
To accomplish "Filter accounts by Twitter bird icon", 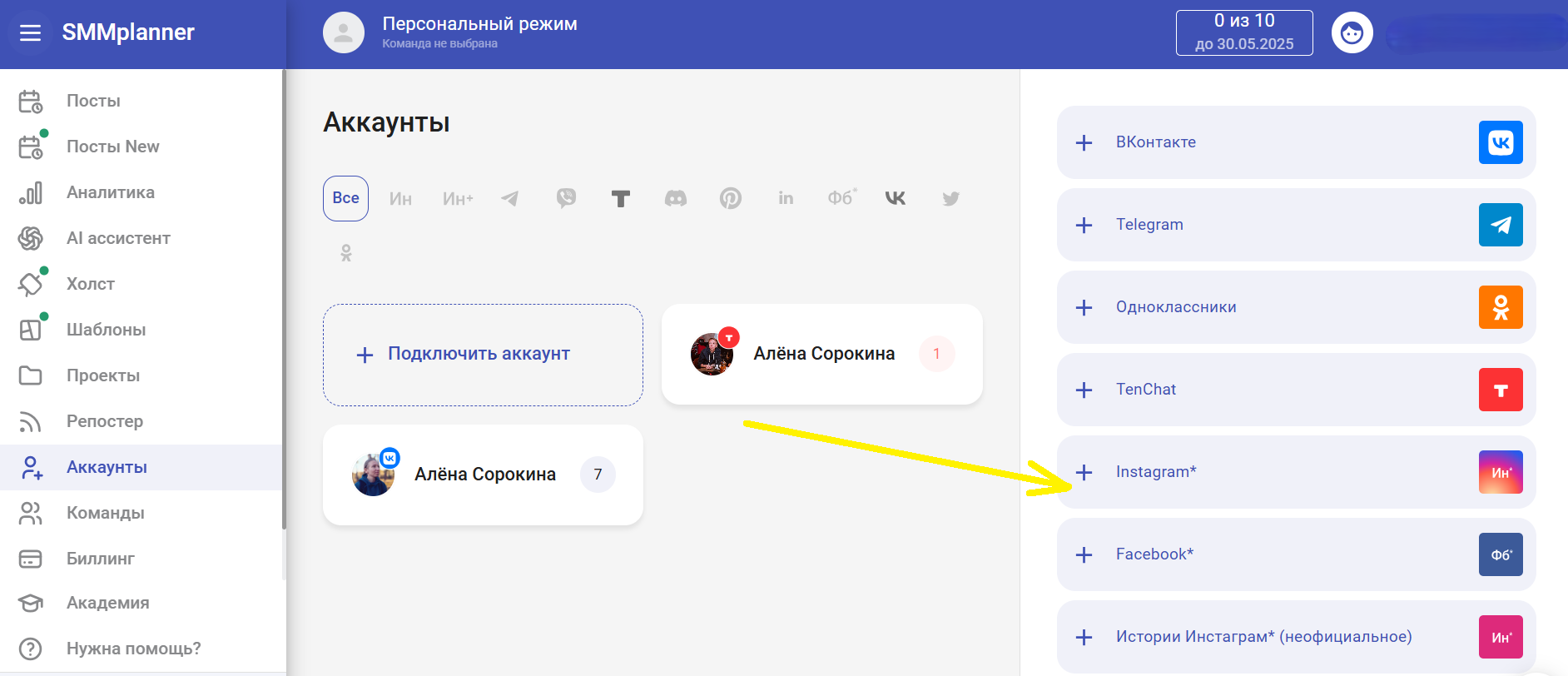I will (950, 198).
